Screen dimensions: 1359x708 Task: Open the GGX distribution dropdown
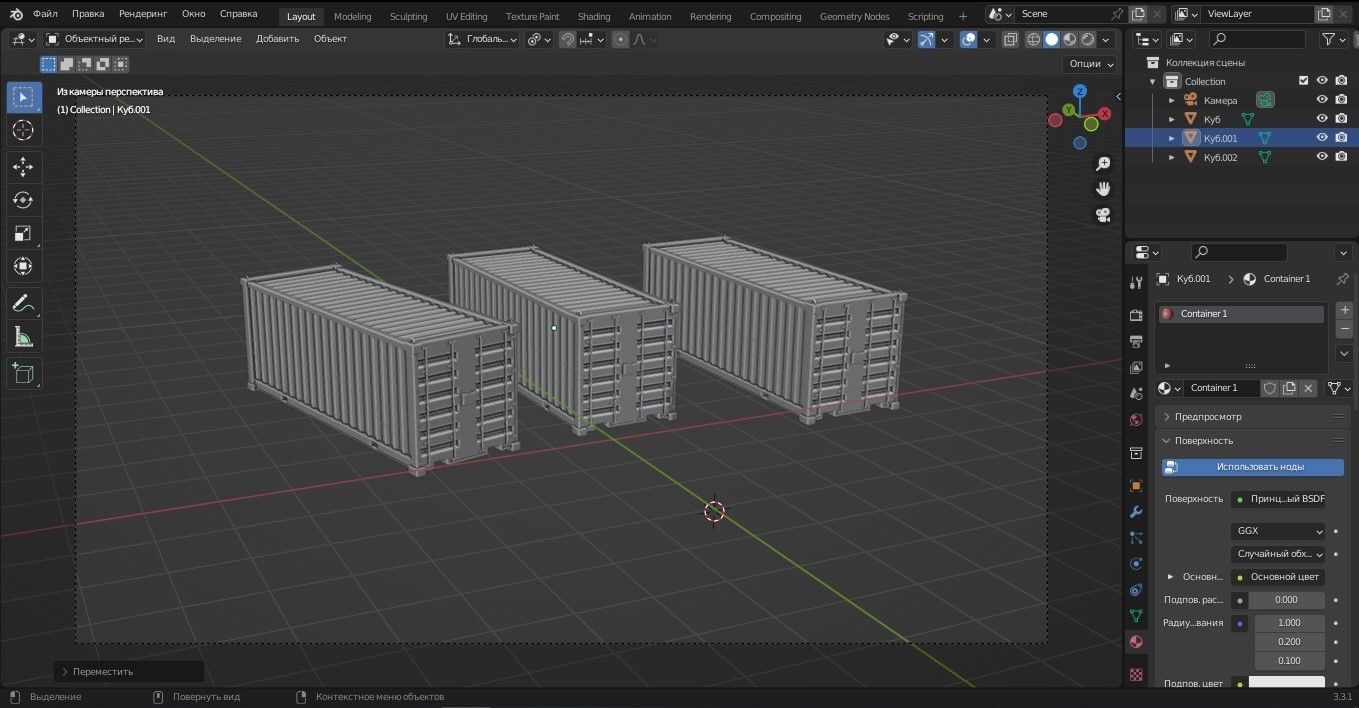pyautogui.click(x=1278, y=531)
